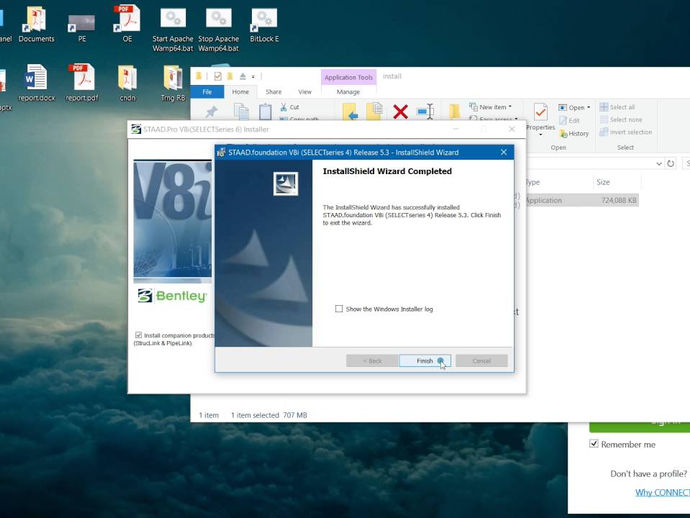Screen dimensions: 690x518
Task: Click Cut in the Explorer ribbon
Action: pyautogui.click(x=290, y=107)
